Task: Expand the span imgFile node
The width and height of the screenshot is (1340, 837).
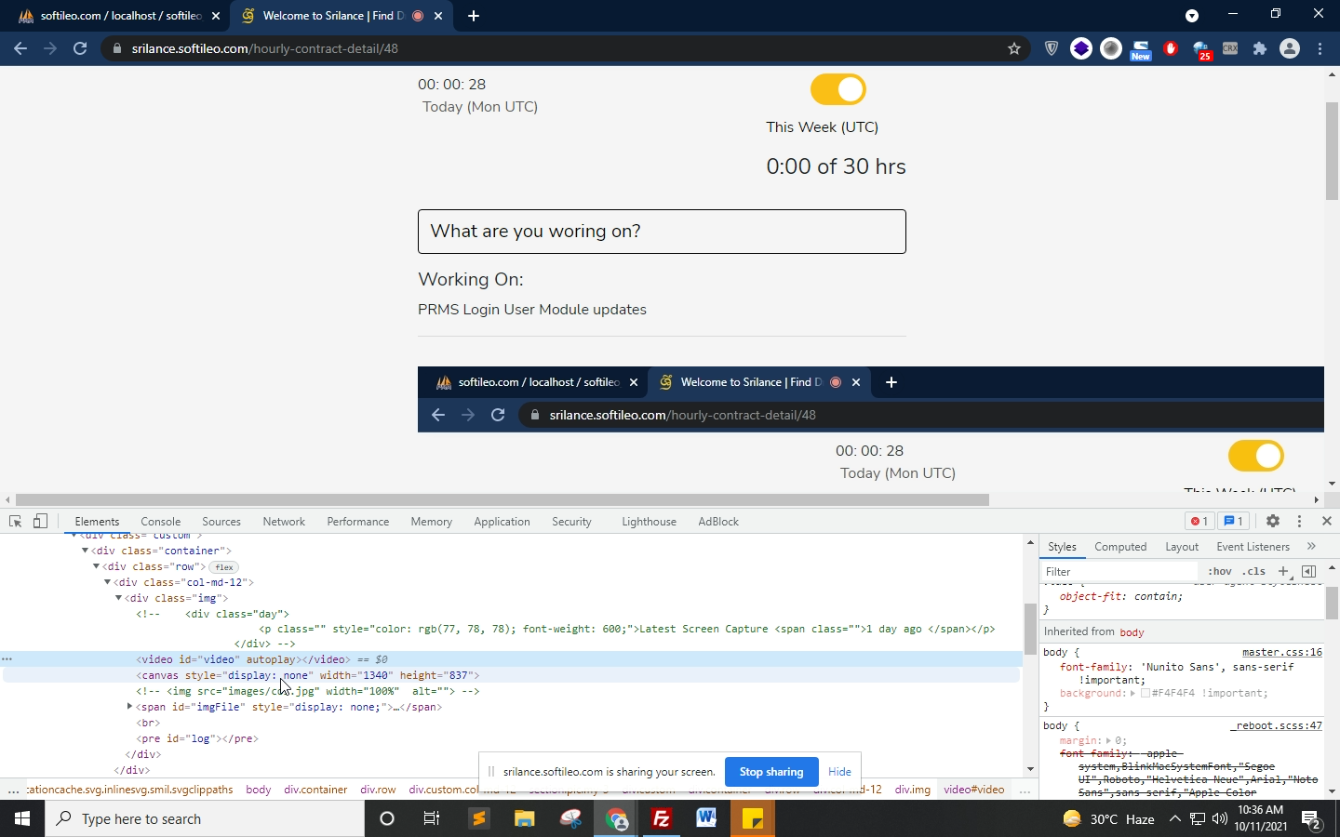Action: tap(130, 707)
